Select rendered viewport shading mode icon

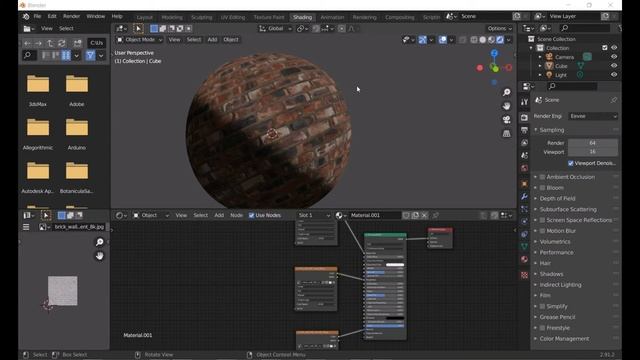pyautogui.click(x=500, y=40)
